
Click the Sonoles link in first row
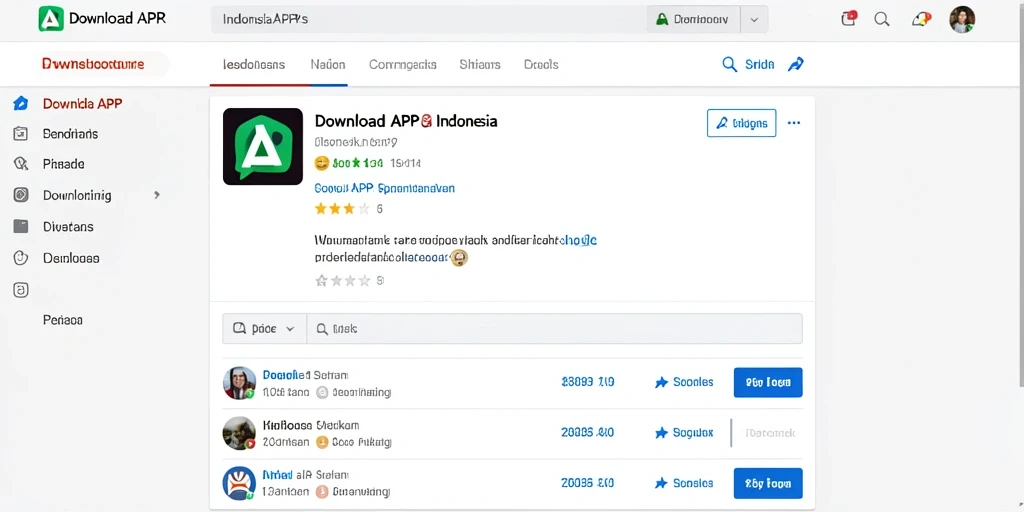tap(693, 383)
